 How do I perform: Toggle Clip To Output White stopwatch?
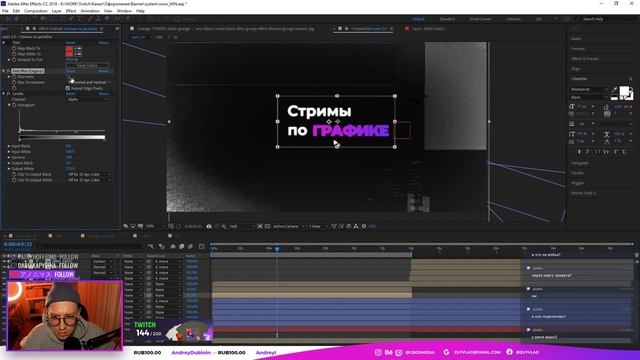click(14, 180)
